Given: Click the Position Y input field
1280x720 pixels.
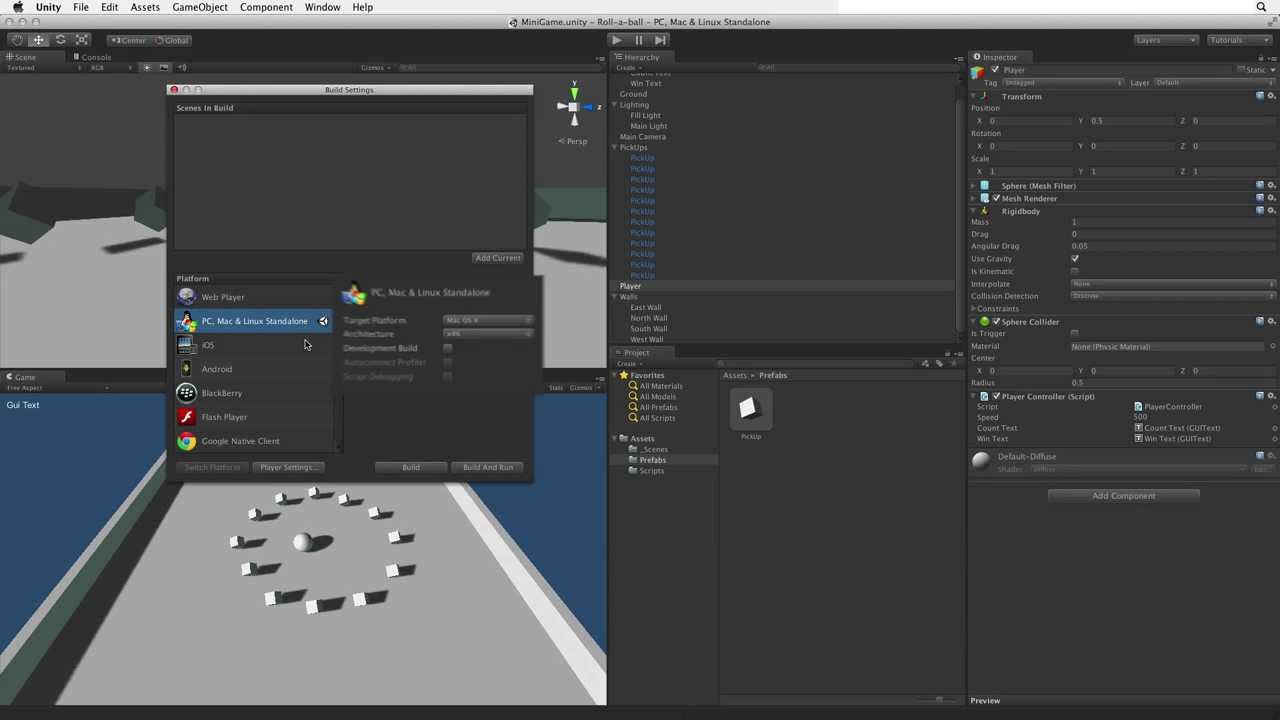Looking at the screenshot, I should 1133,121.
